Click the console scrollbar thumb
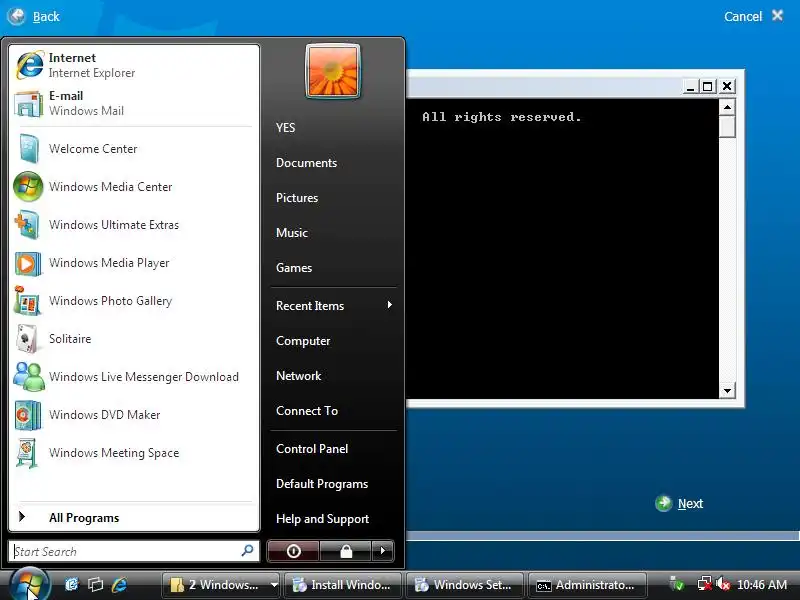The image size is (800, 600). (x=727, y=127)
